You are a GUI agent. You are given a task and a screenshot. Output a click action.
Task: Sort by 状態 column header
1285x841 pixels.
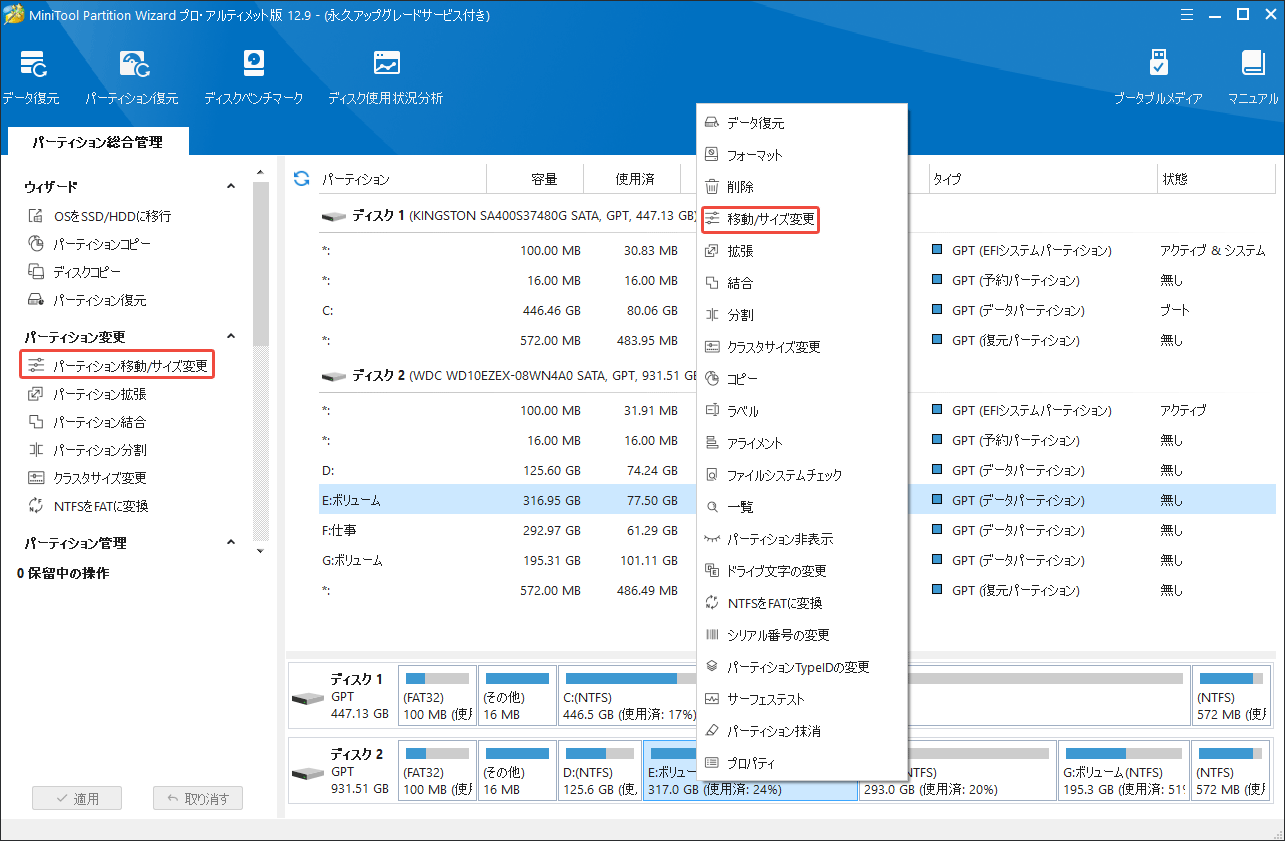pos(1216,179)
